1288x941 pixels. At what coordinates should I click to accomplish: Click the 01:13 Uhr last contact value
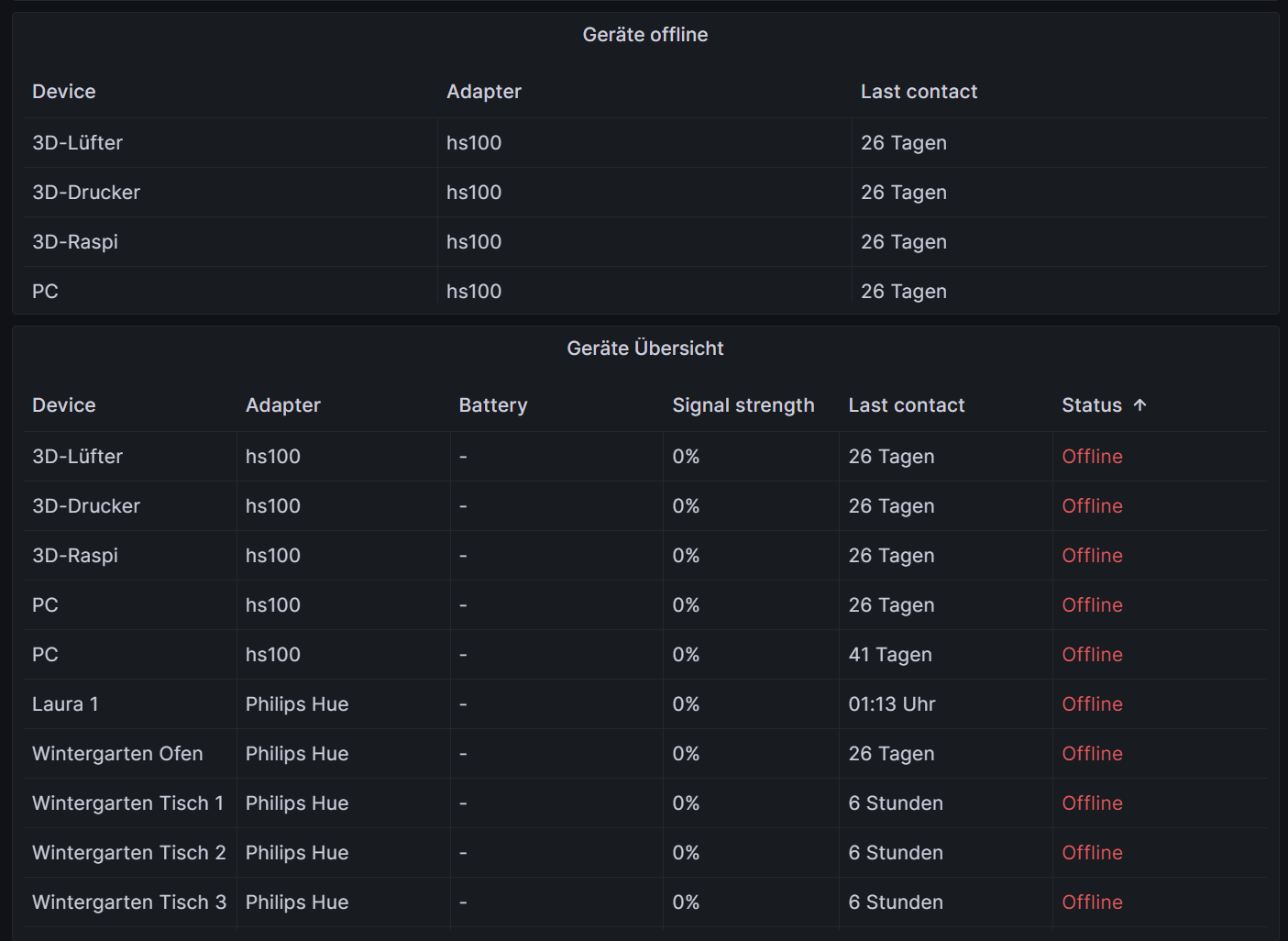click(x=892, y=704)
